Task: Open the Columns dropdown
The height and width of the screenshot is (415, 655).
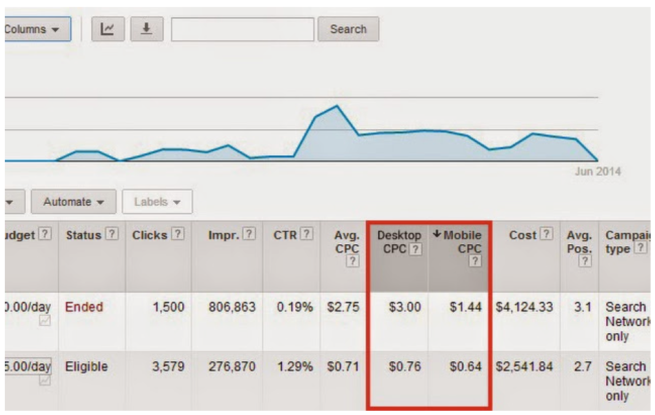Action: pyautogui.click(x=36, y=29)
